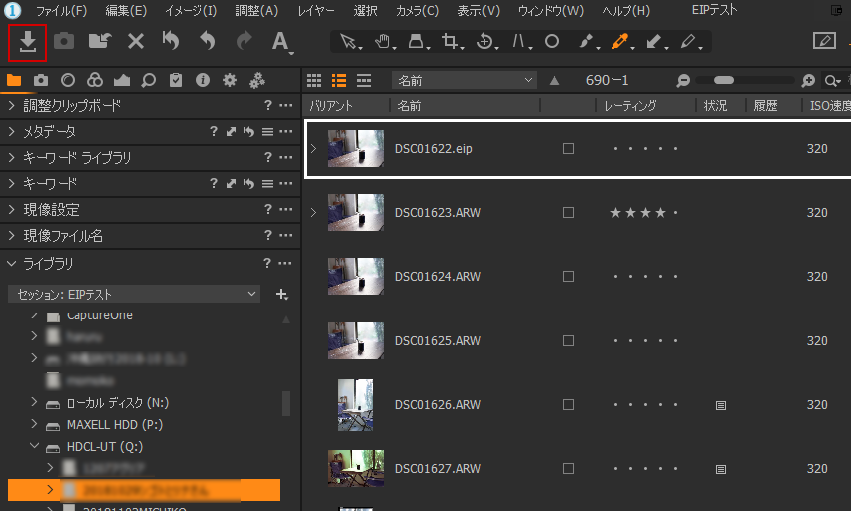This screenshot has width=851, height=511.
Task: Click the add plus icon beside session dropdown
Action: pos(281,294)
